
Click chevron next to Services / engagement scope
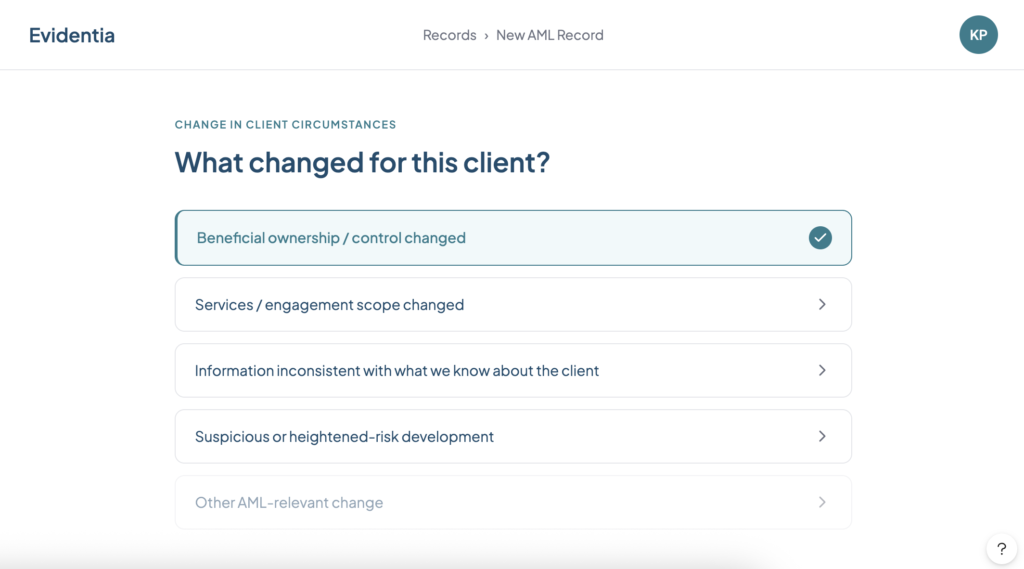(x=822, y=304)
